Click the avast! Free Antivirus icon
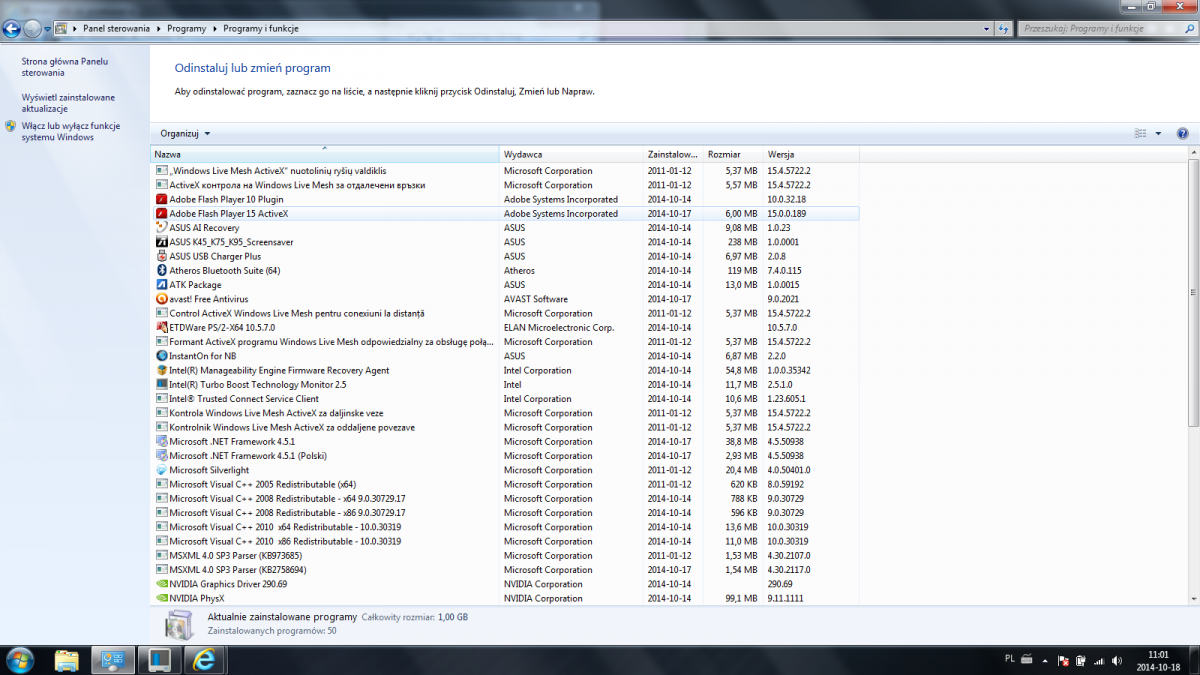Screen dimensions: 1200x675 point(161,299)
